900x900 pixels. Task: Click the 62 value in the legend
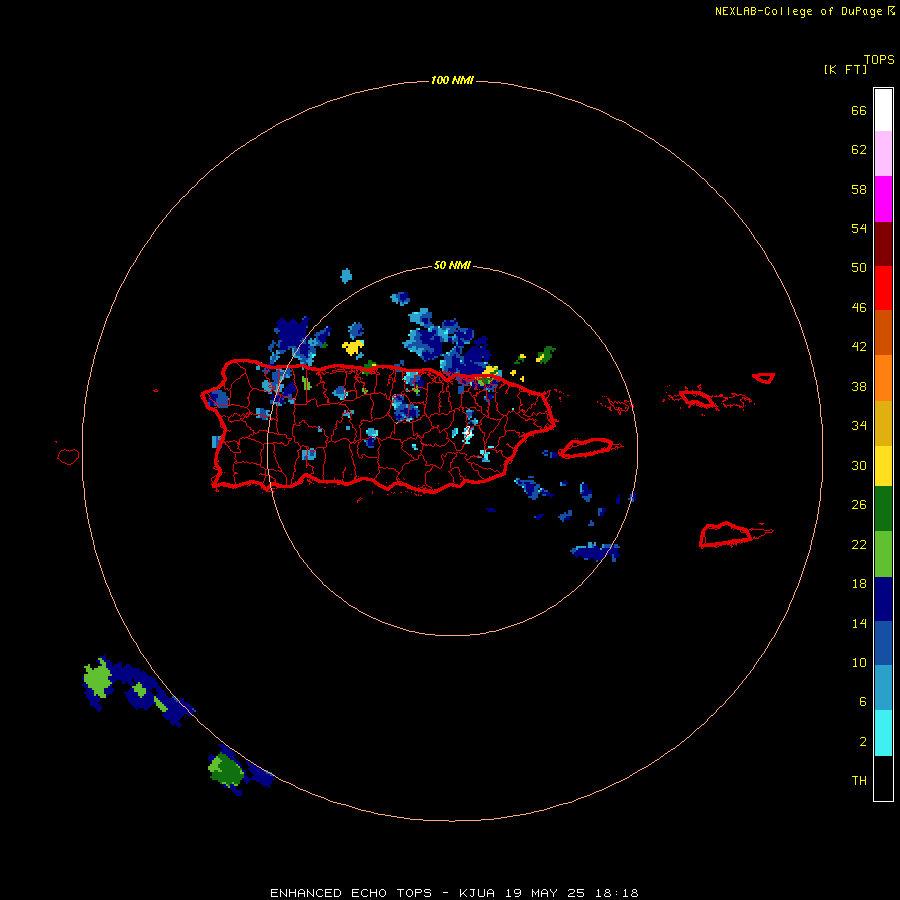pyautogui.click(x=859, y=150)
